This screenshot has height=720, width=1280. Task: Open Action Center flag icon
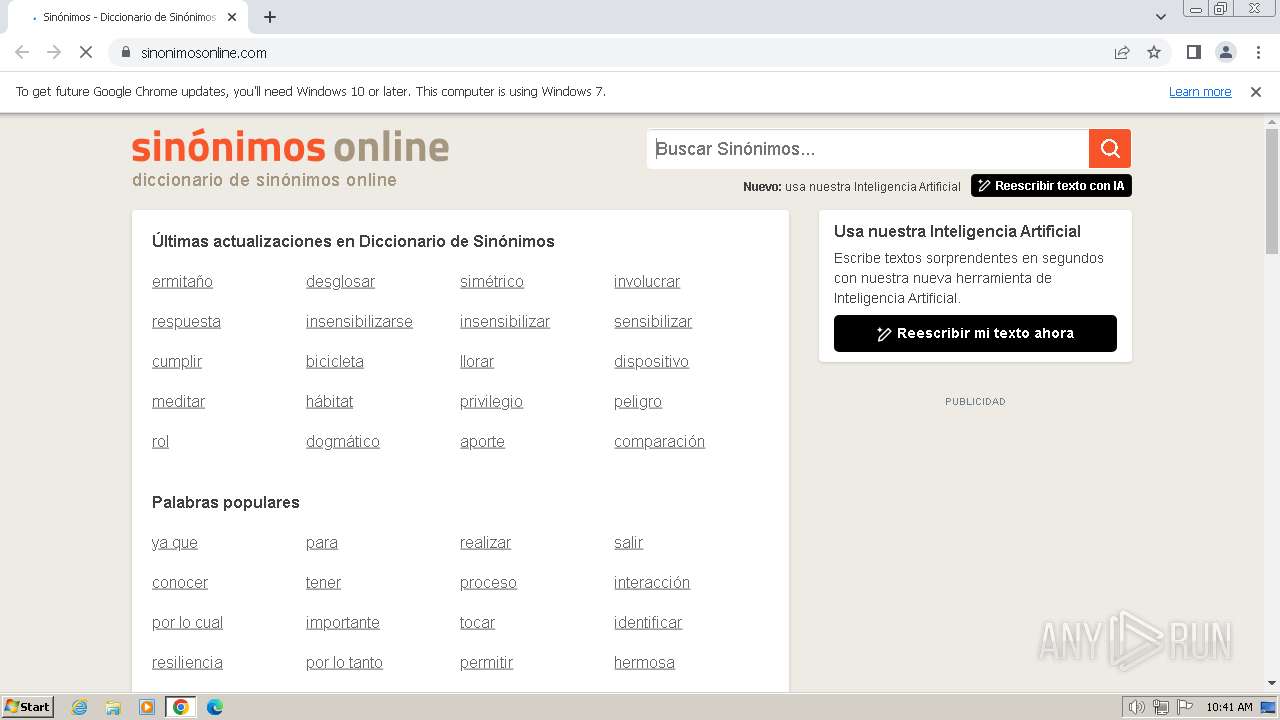[x=1185, y=707]
